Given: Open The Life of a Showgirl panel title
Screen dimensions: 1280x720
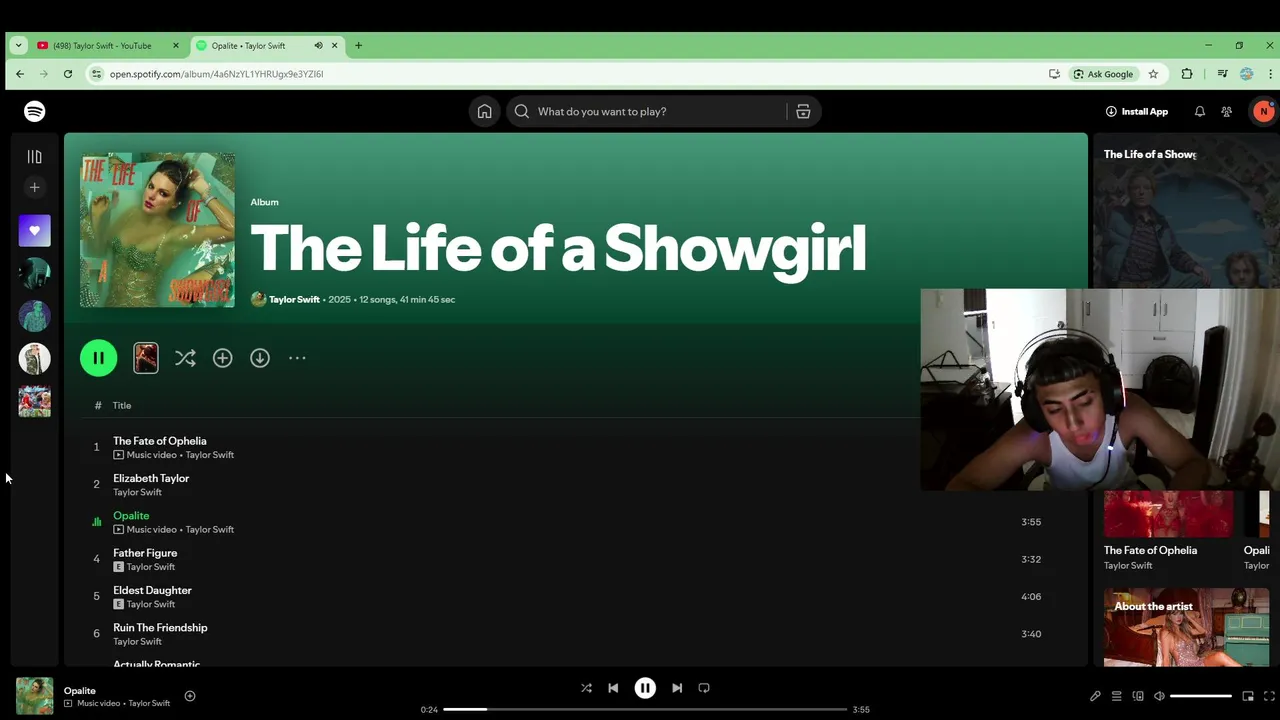Looking at the screenshot, I should 1150,154.
